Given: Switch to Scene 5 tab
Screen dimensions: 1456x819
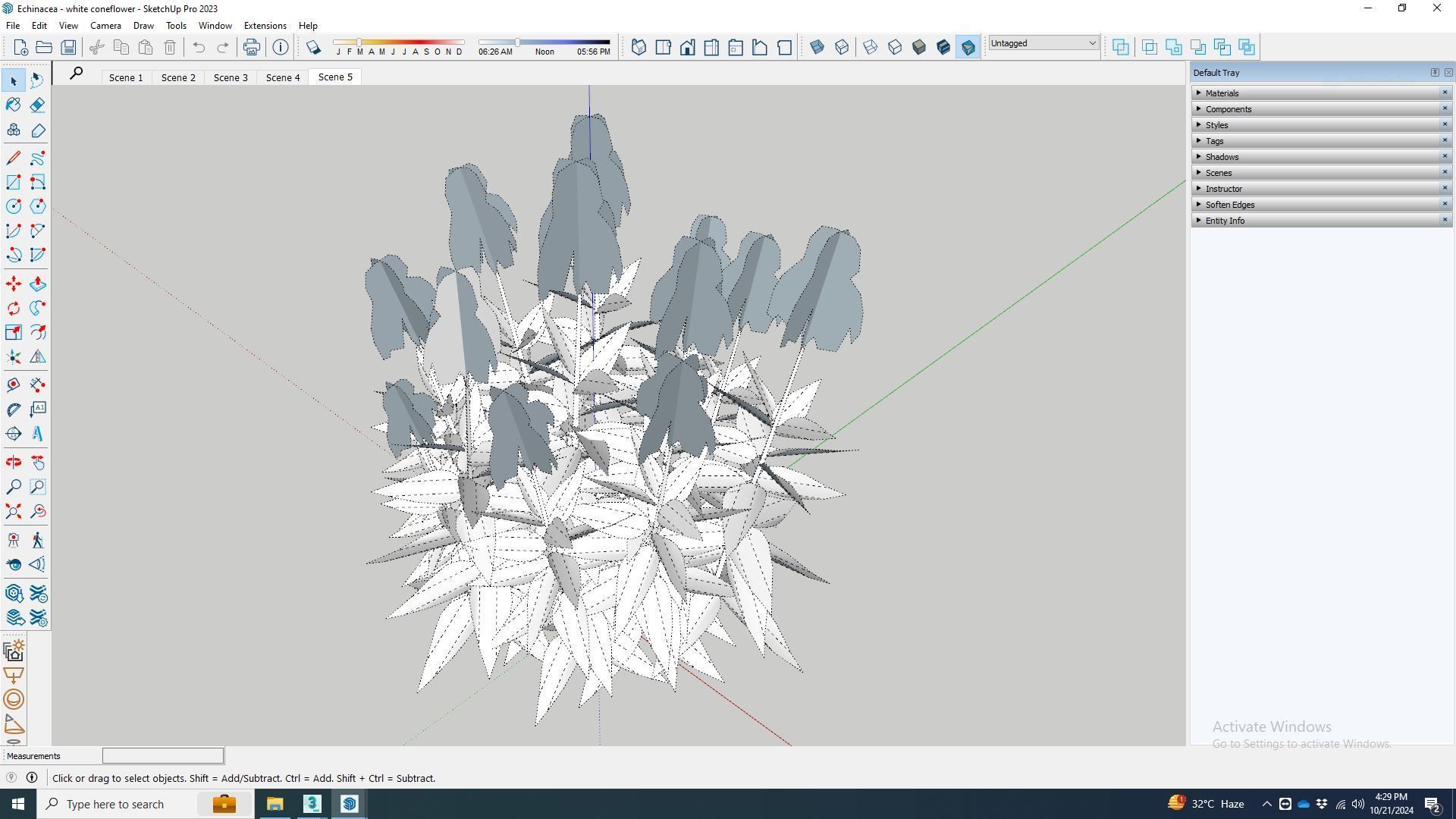Looking at the screenshot, I should [335, 77].
